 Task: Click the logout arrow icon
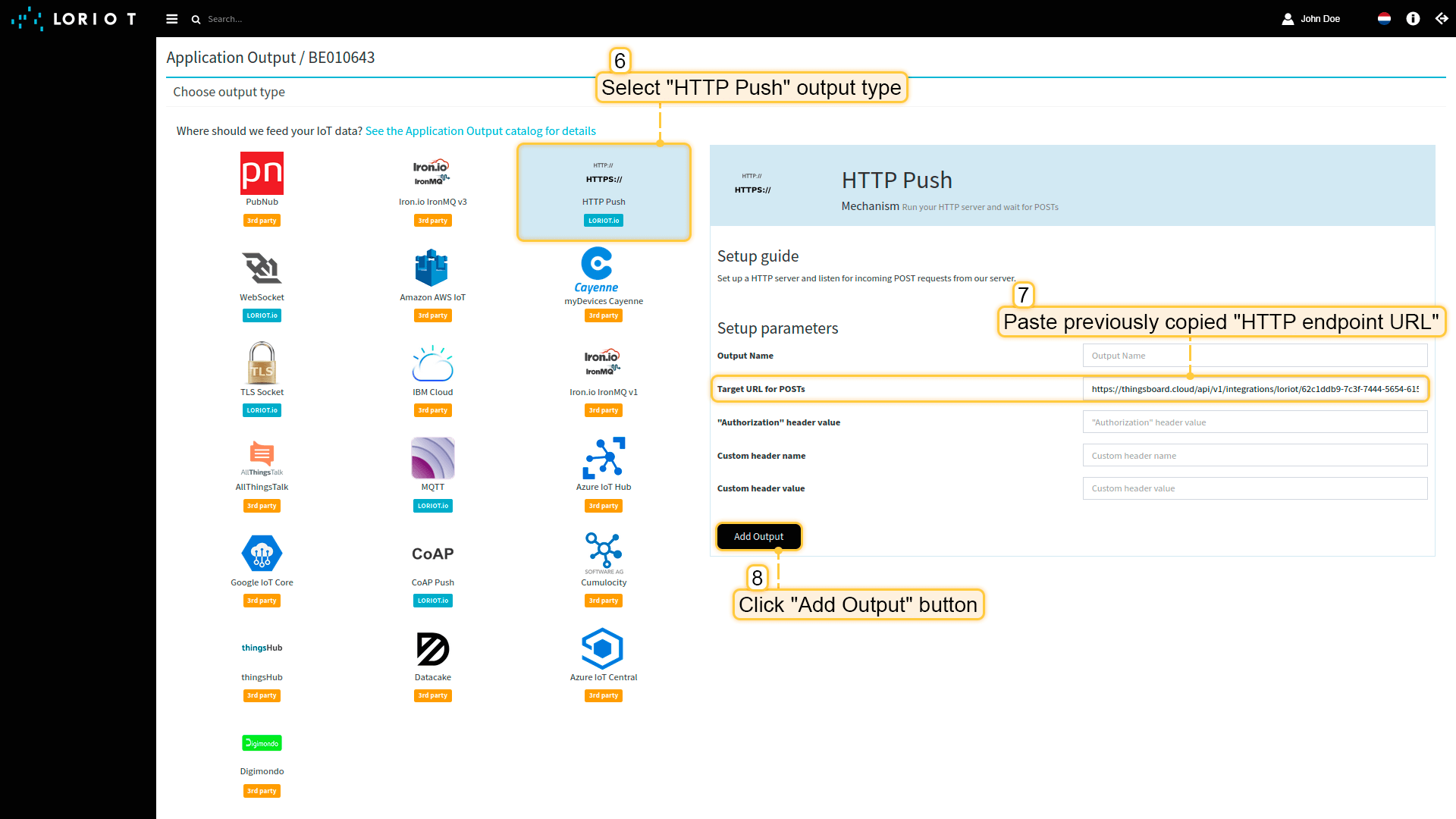pos(1442,19)
